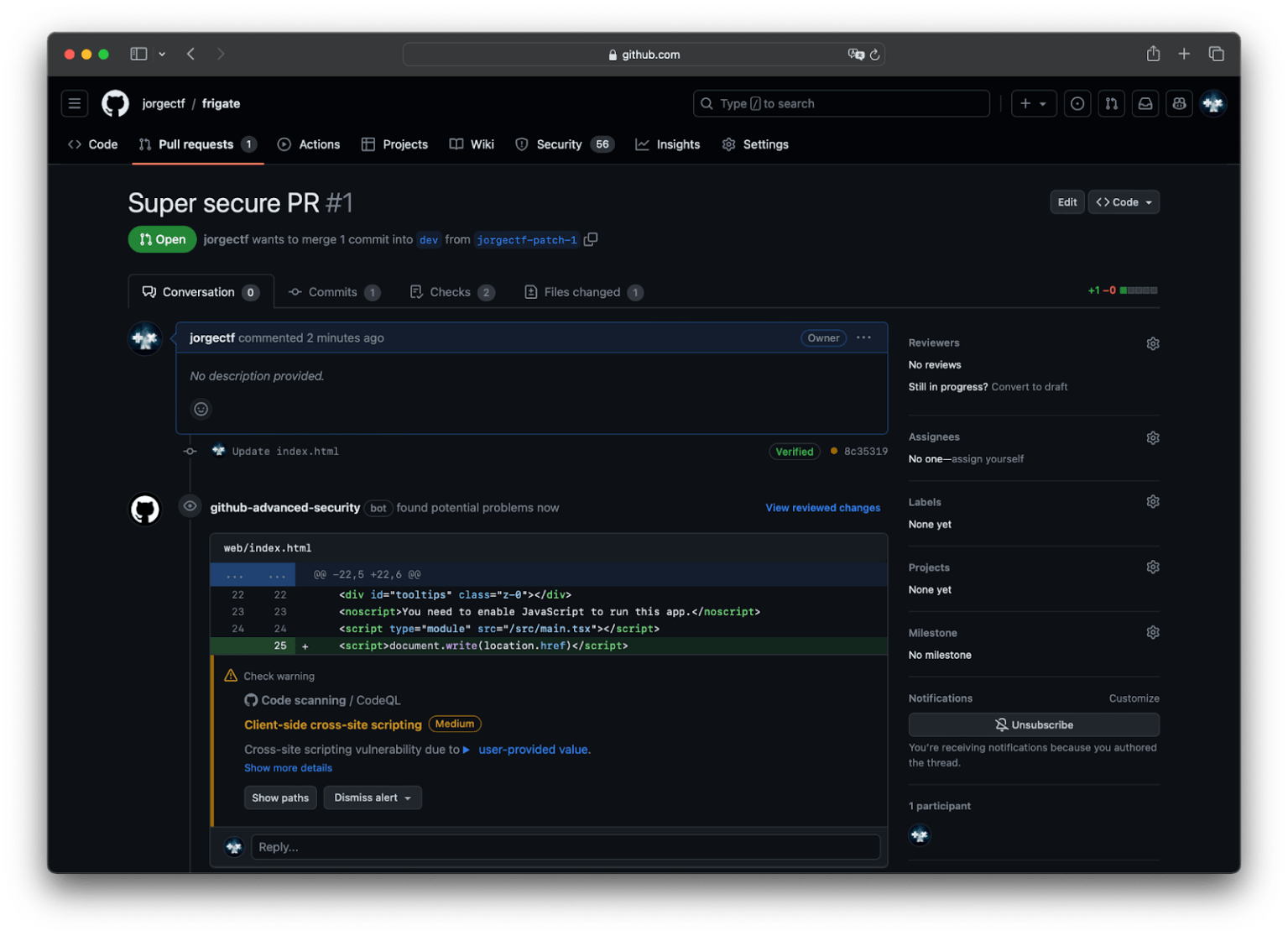Dismiss the CodeQL alert
The image size is (1288, 936).
point(372,797)
